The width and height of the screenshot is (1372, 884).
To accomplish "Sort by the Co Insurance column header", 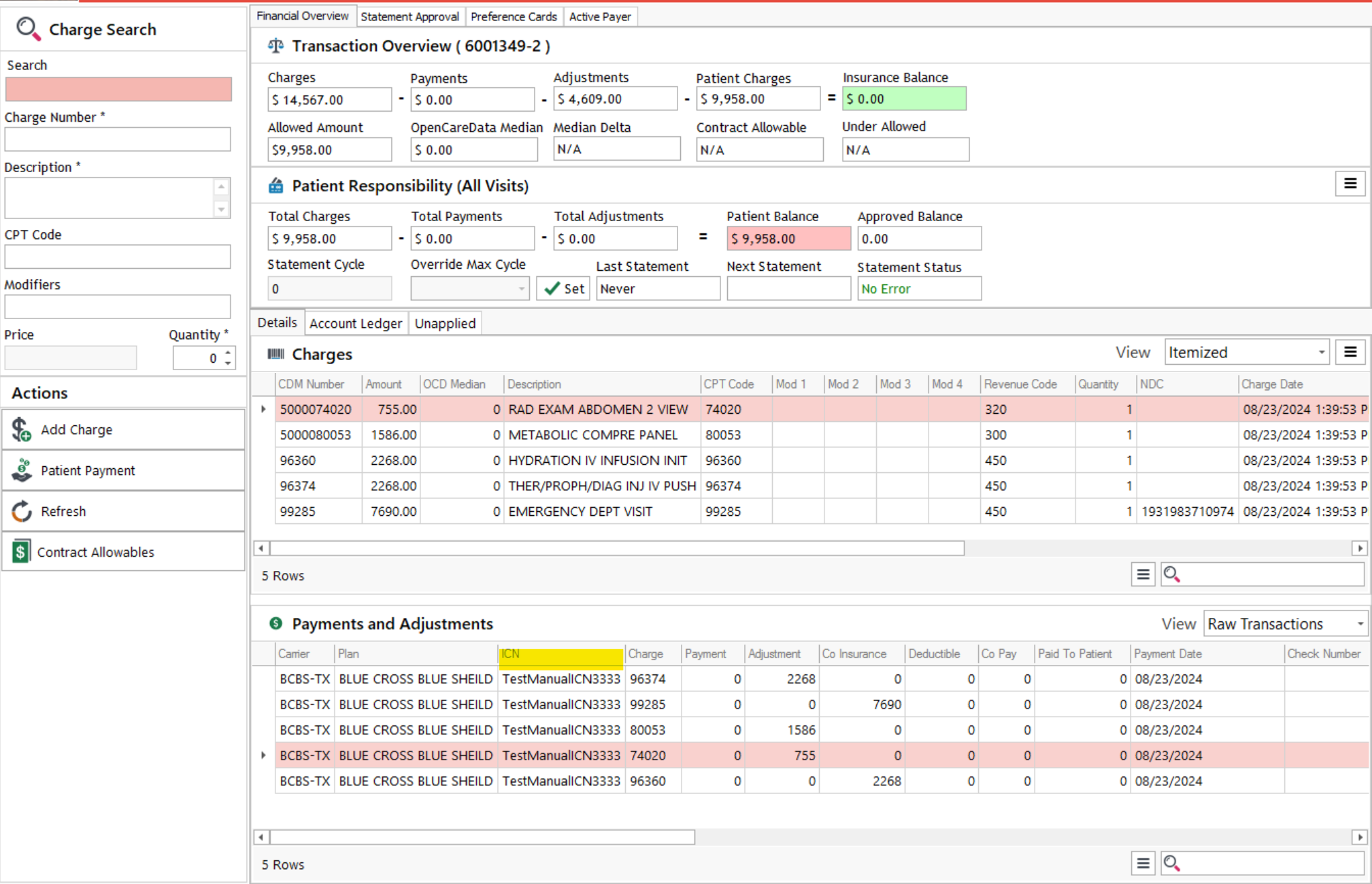I will pos(861,654).
